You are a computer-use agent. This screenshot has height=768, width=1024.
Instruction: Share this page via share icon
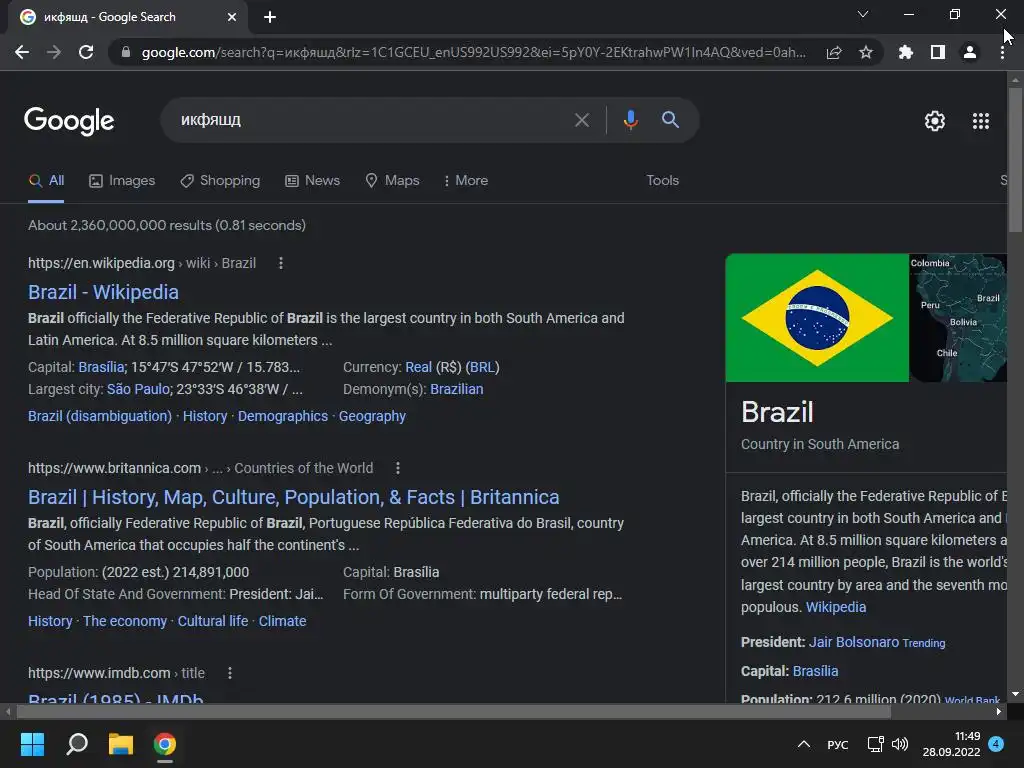[834, 52]
